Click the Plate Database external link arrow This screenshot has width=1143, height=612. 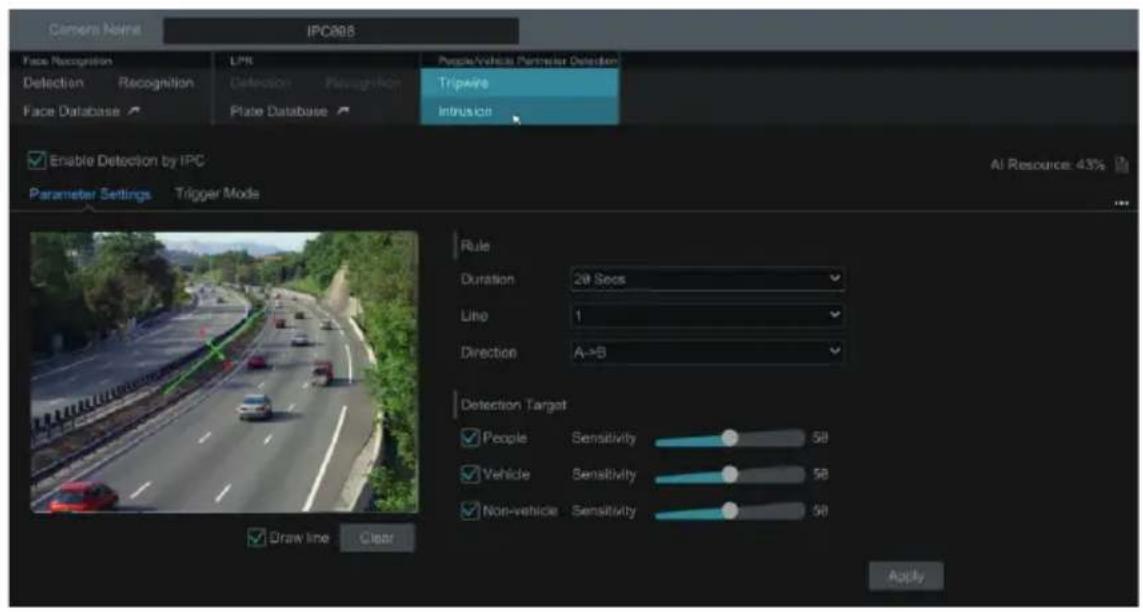click(x=343, y=111)
